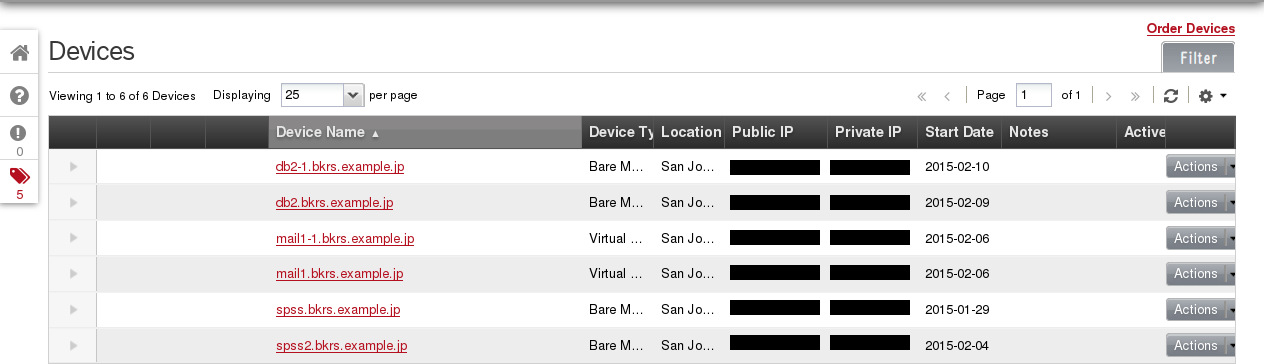Follow the Order Devices link
Screen dimensions: 1264x364
coord(1191,29)
